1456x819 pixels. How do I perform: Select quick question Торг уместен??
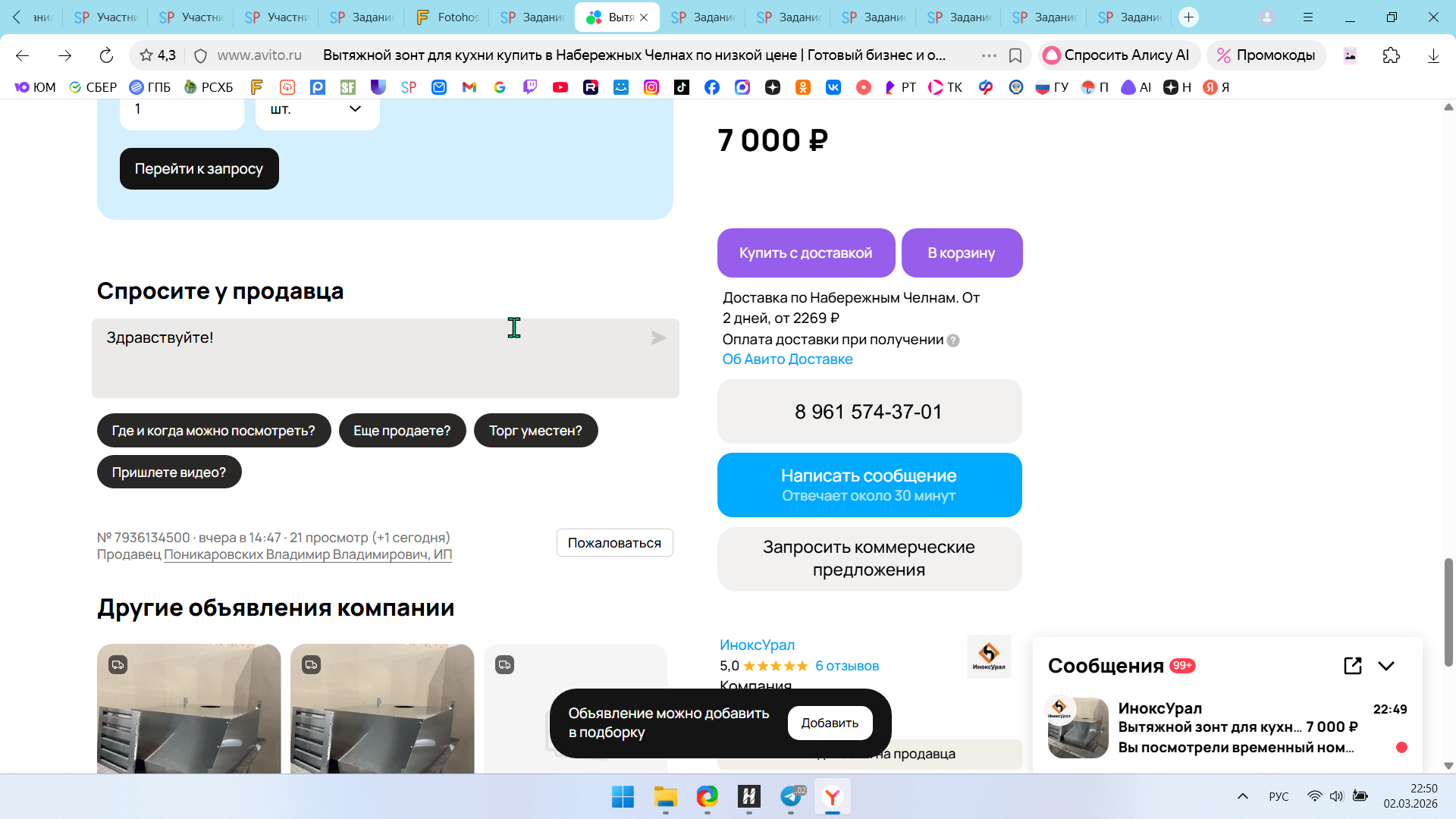click(x=535, y=431)
